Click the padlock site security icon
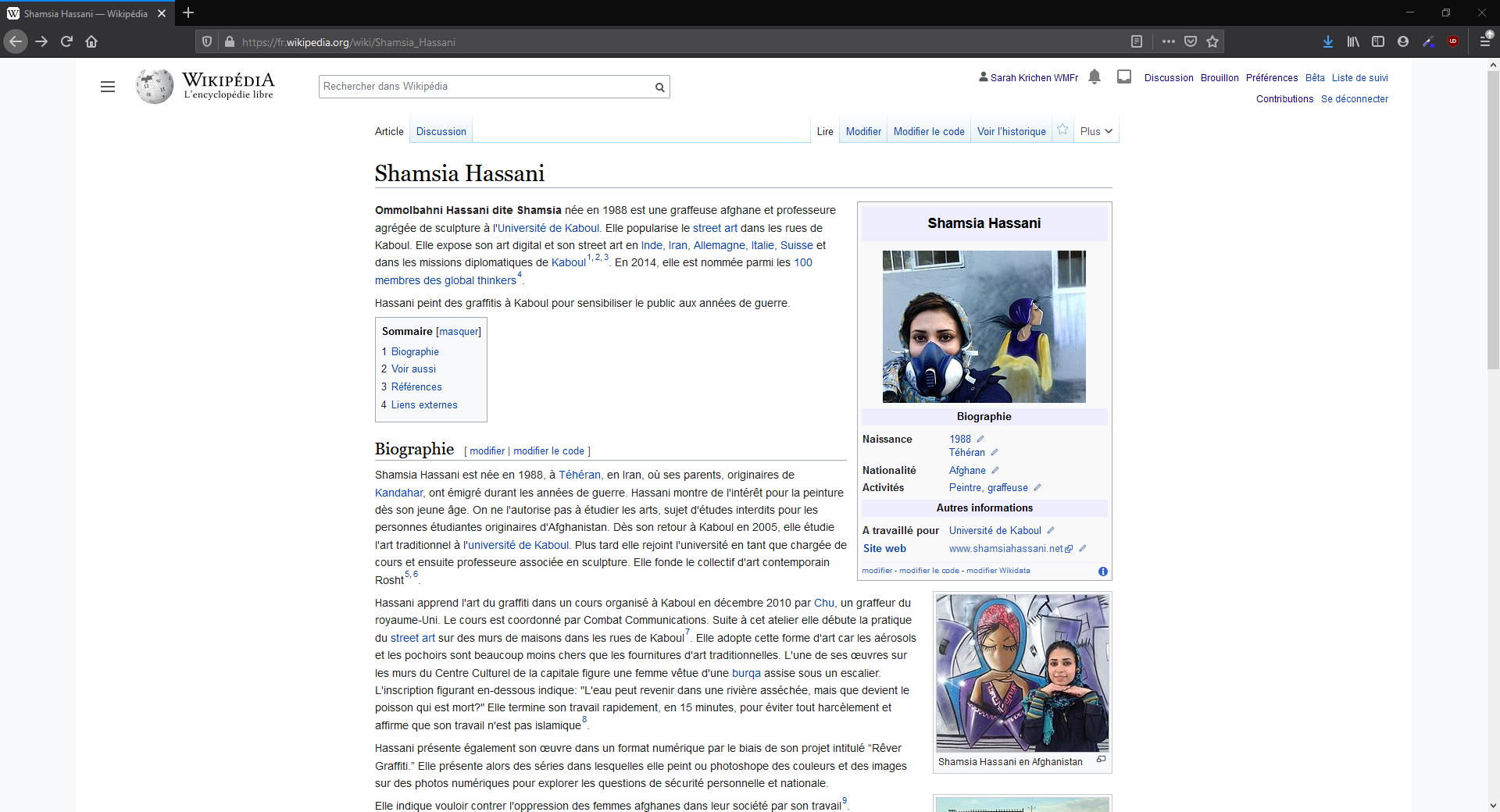The height and width of the screenshot is (812, 1500). tap(229, 41)
